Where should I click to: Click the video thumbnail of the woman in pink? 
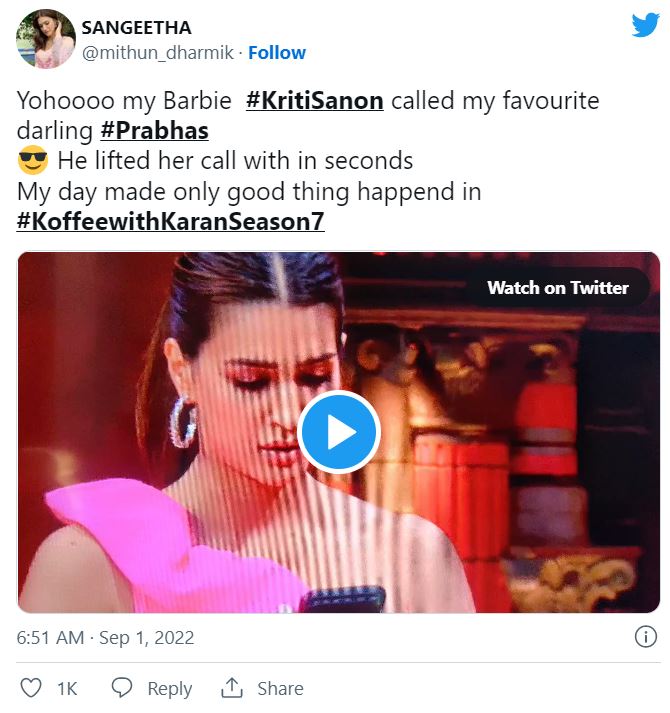point(339,432)
